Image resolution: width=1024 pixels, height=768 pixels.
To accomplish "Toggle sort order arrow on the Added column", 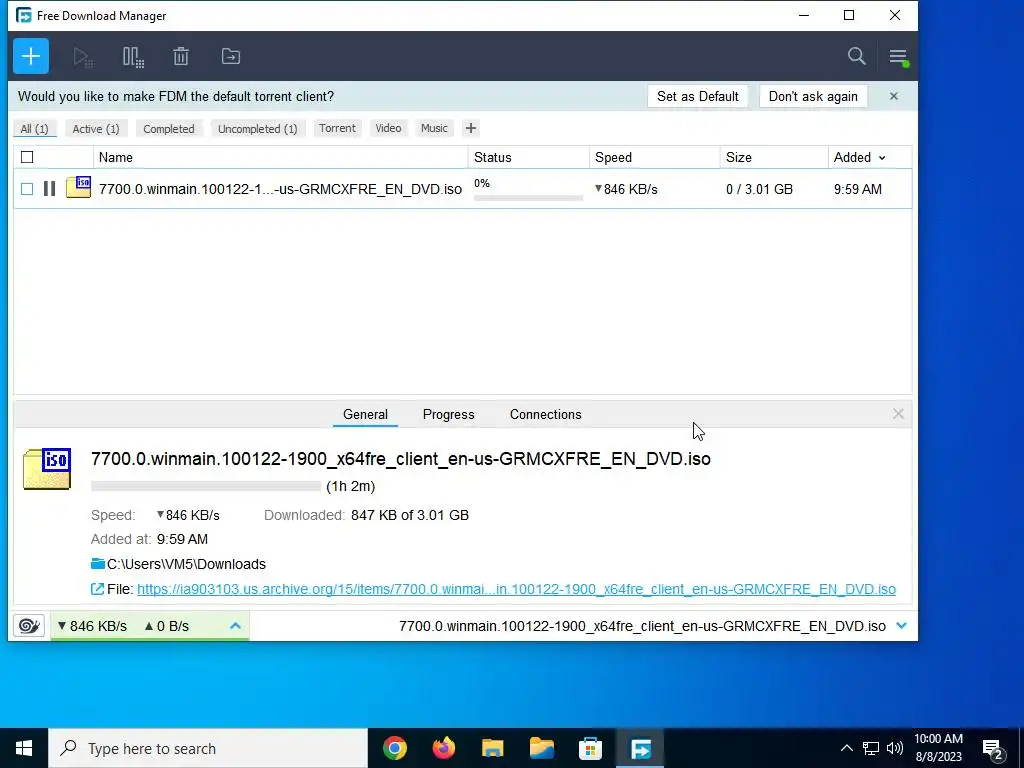I will [882, 157].
